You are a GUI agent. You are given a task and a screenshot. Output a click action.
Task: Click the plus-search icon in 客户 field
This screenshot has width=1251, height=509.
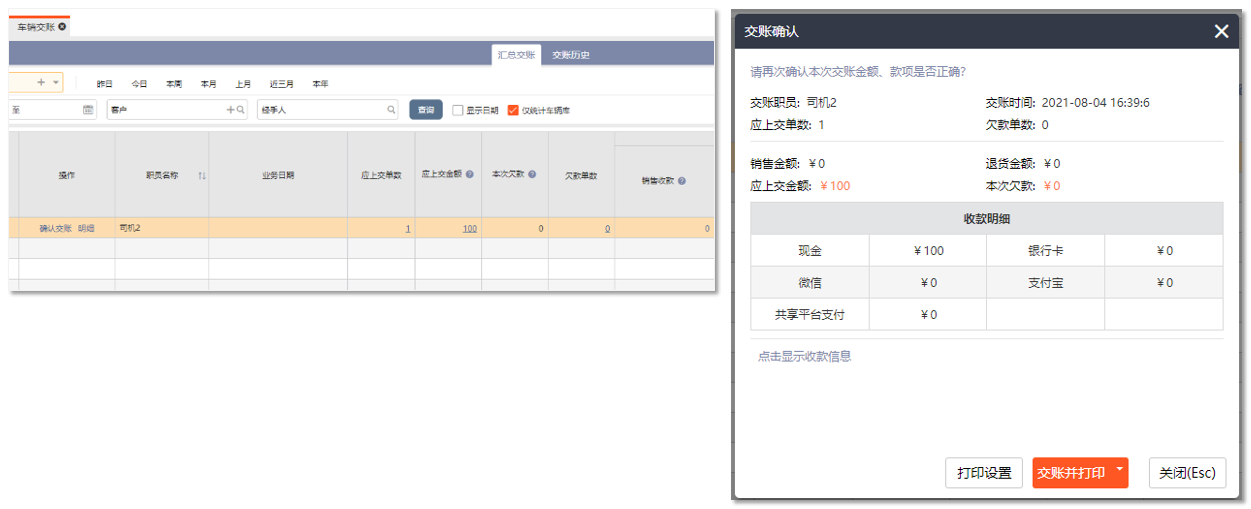(x=236, y=110)
